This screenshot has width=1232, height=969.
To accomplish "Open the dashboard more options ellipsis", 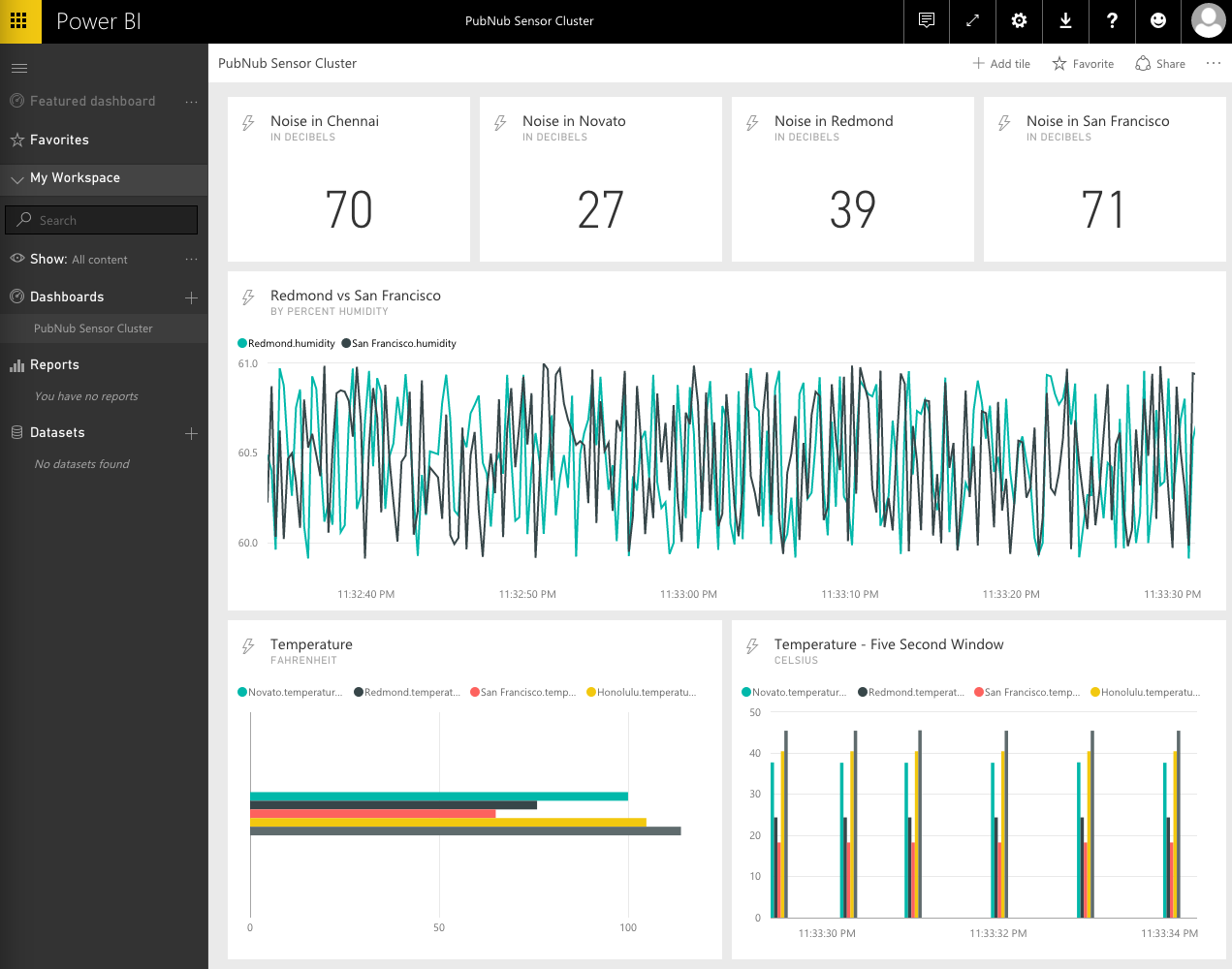I will [1213, 63].
